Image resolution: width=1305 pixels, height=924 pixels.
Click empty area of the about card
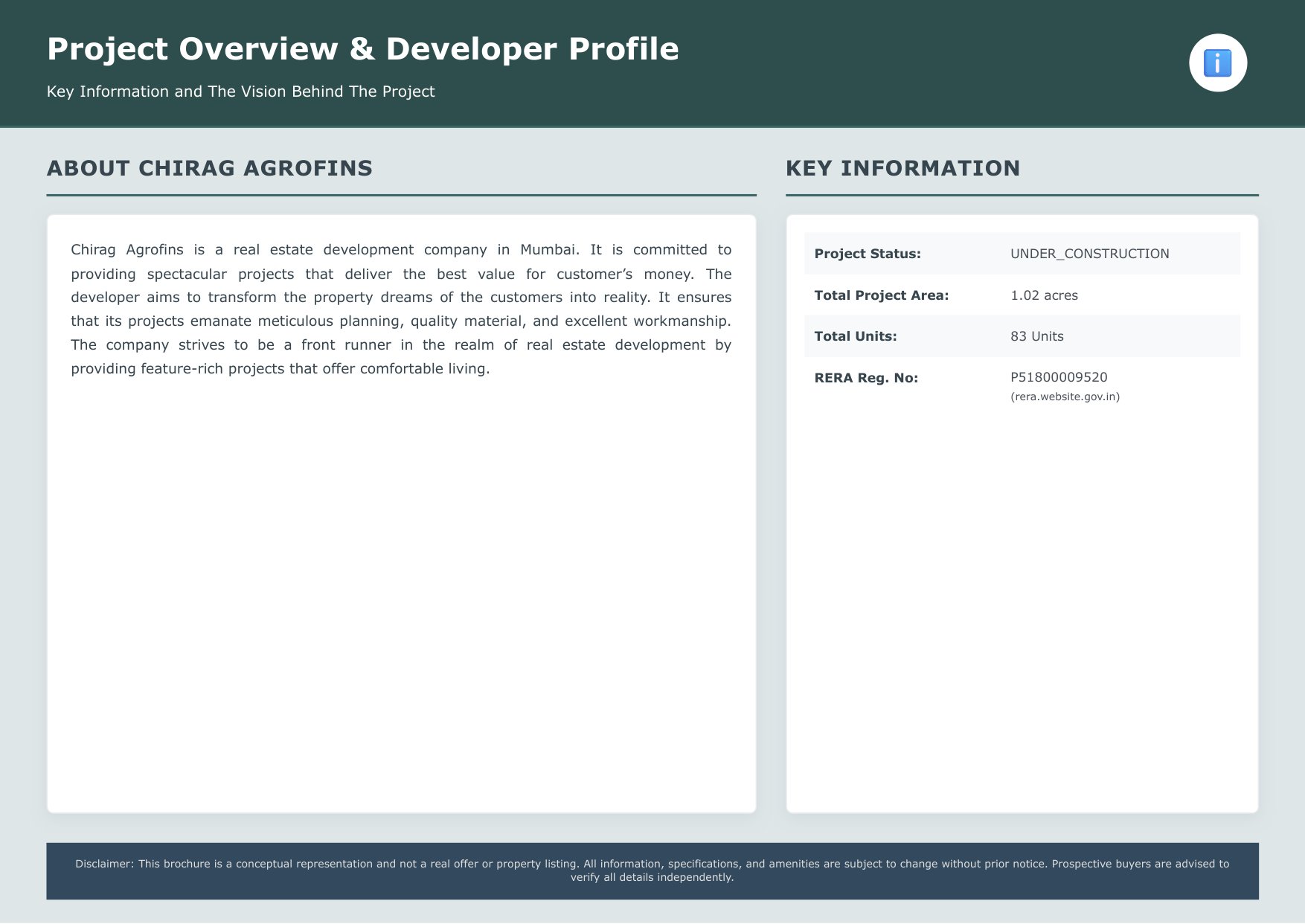(x=401, y=595)
